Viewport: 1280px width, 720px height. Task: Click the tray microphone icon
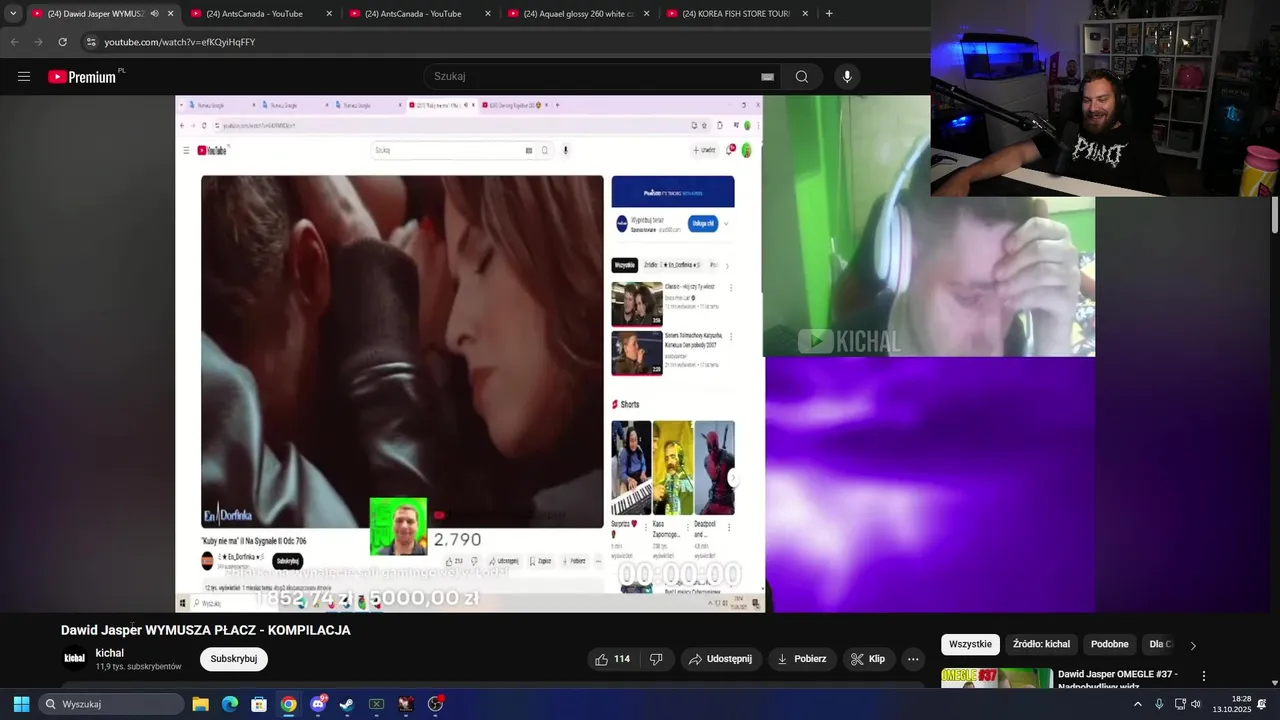1159,704
